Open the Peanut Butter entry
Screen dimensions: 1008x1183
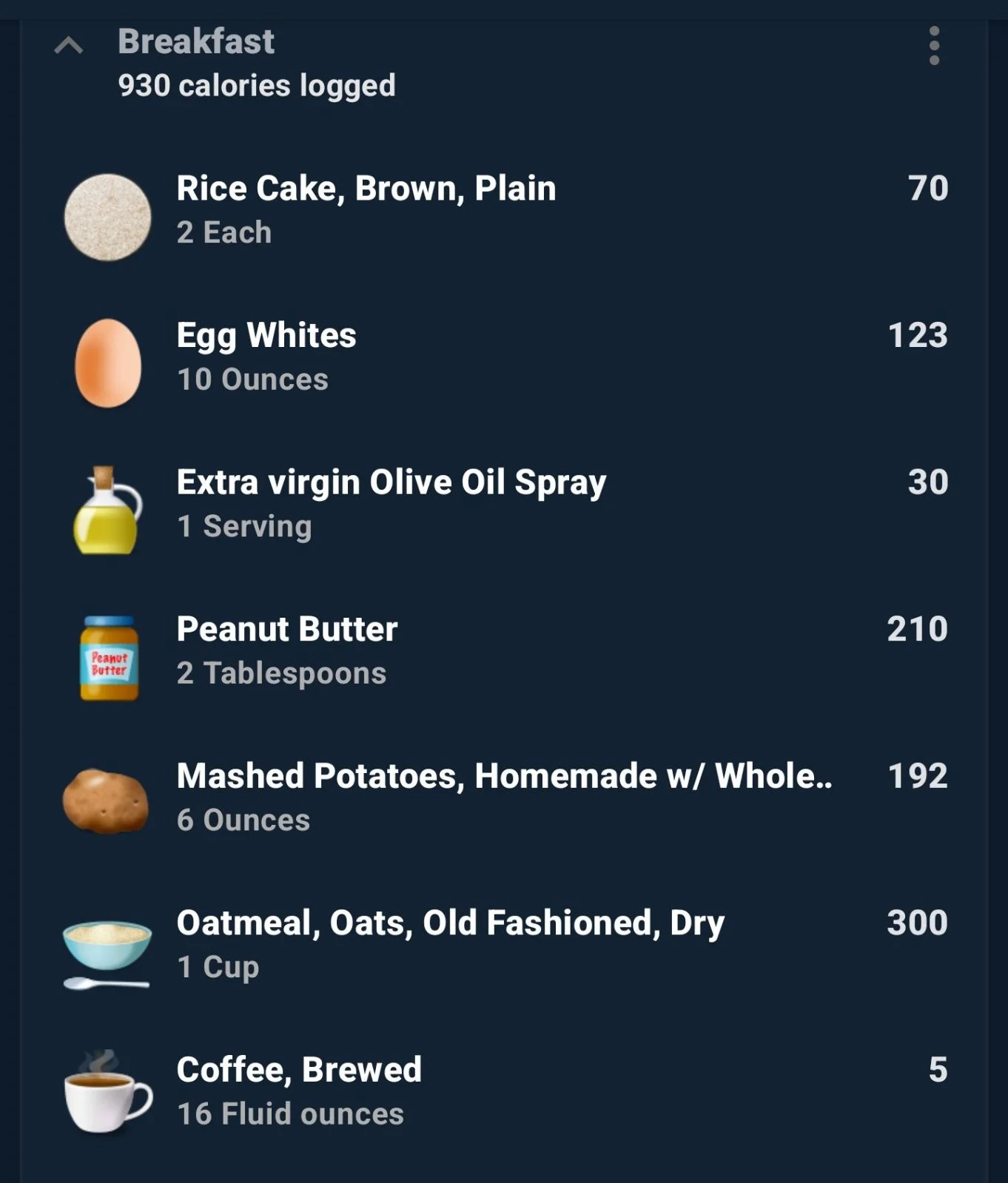(504, 651)
